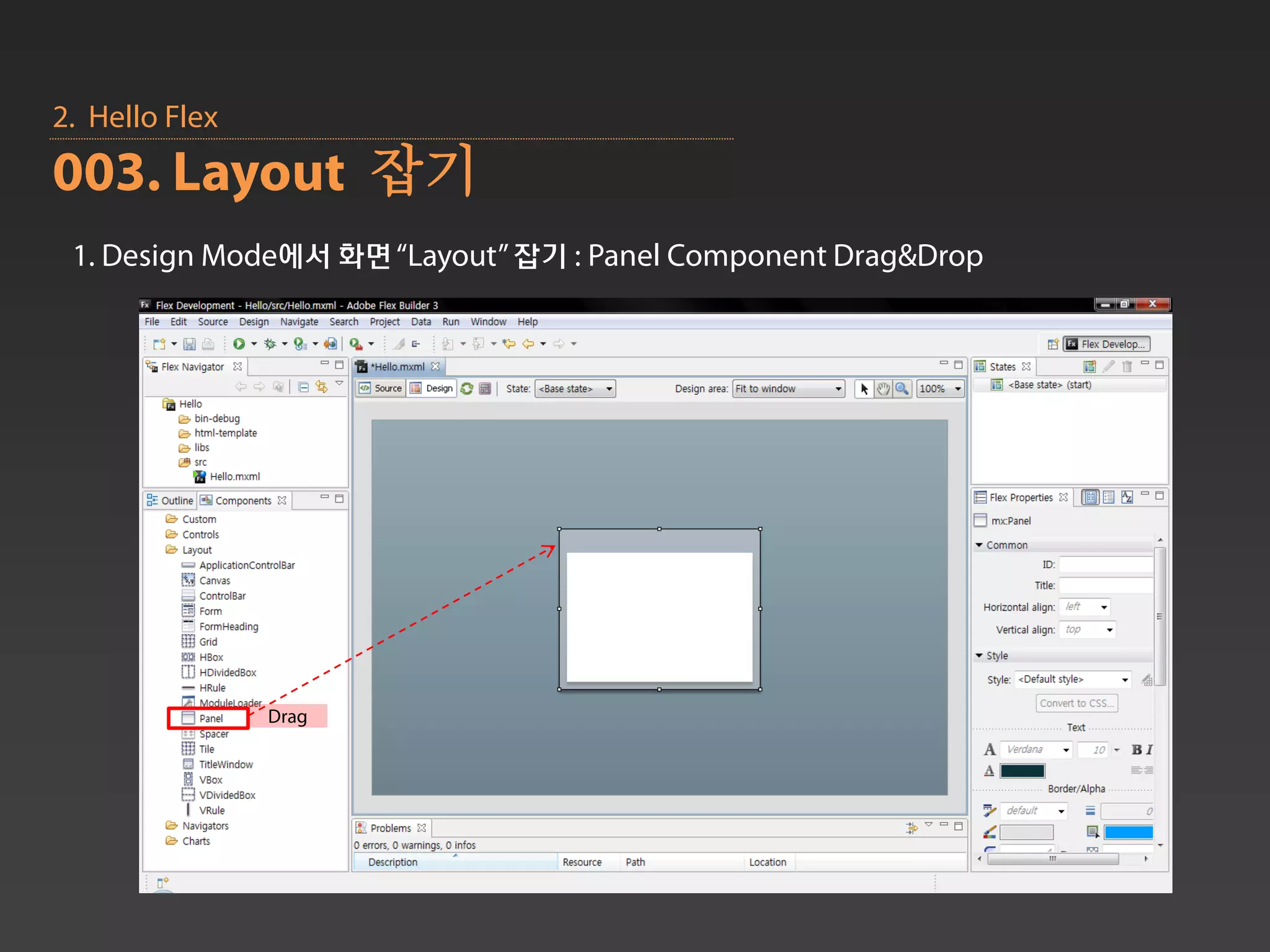Click the Back navigation yellow arrow
The width and height of the screenshot is (1270, 952).
pos(528,344)
